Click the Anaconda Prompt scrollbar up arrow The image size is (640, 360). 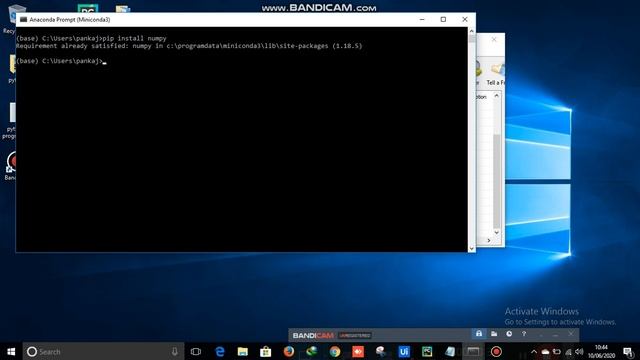tap(471, 31)
